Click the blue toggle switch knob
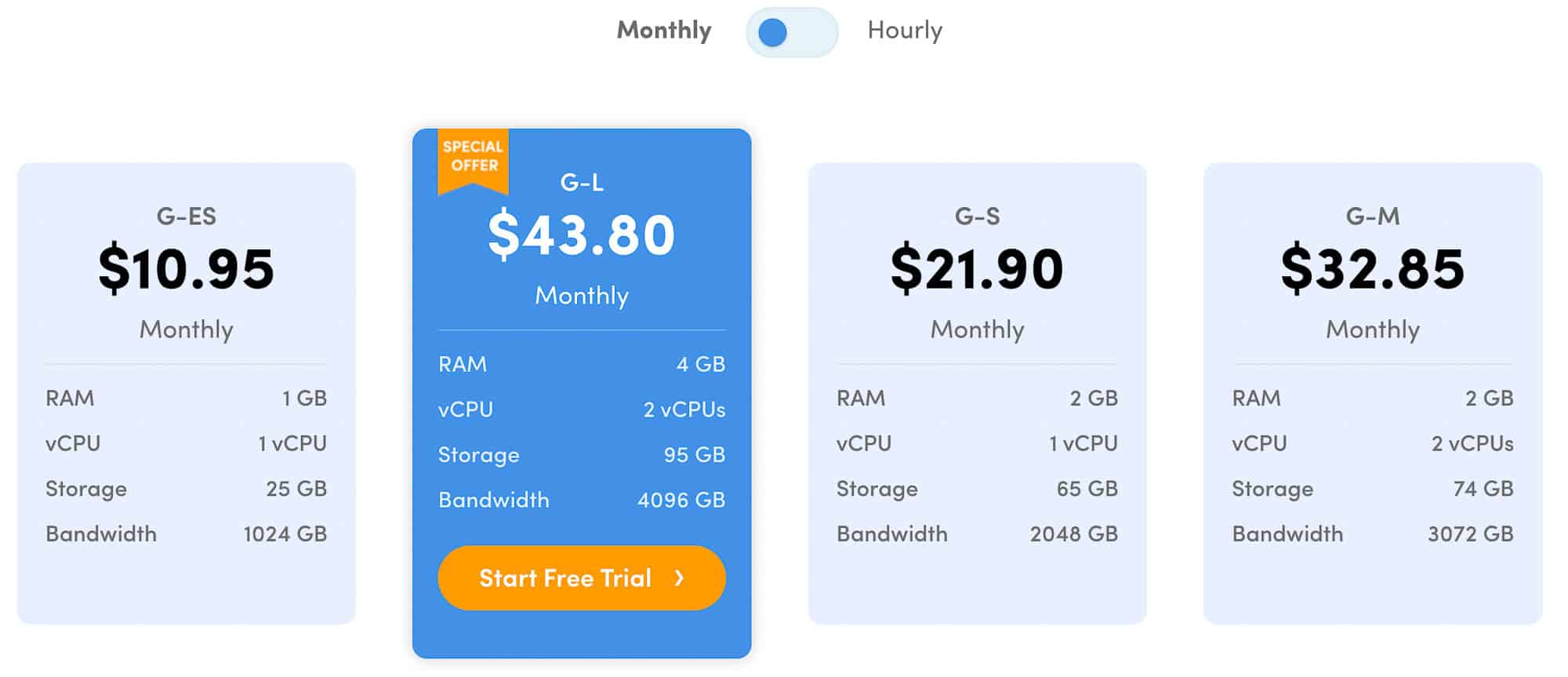The image size is (1568, 677). [x=772, y=31]
